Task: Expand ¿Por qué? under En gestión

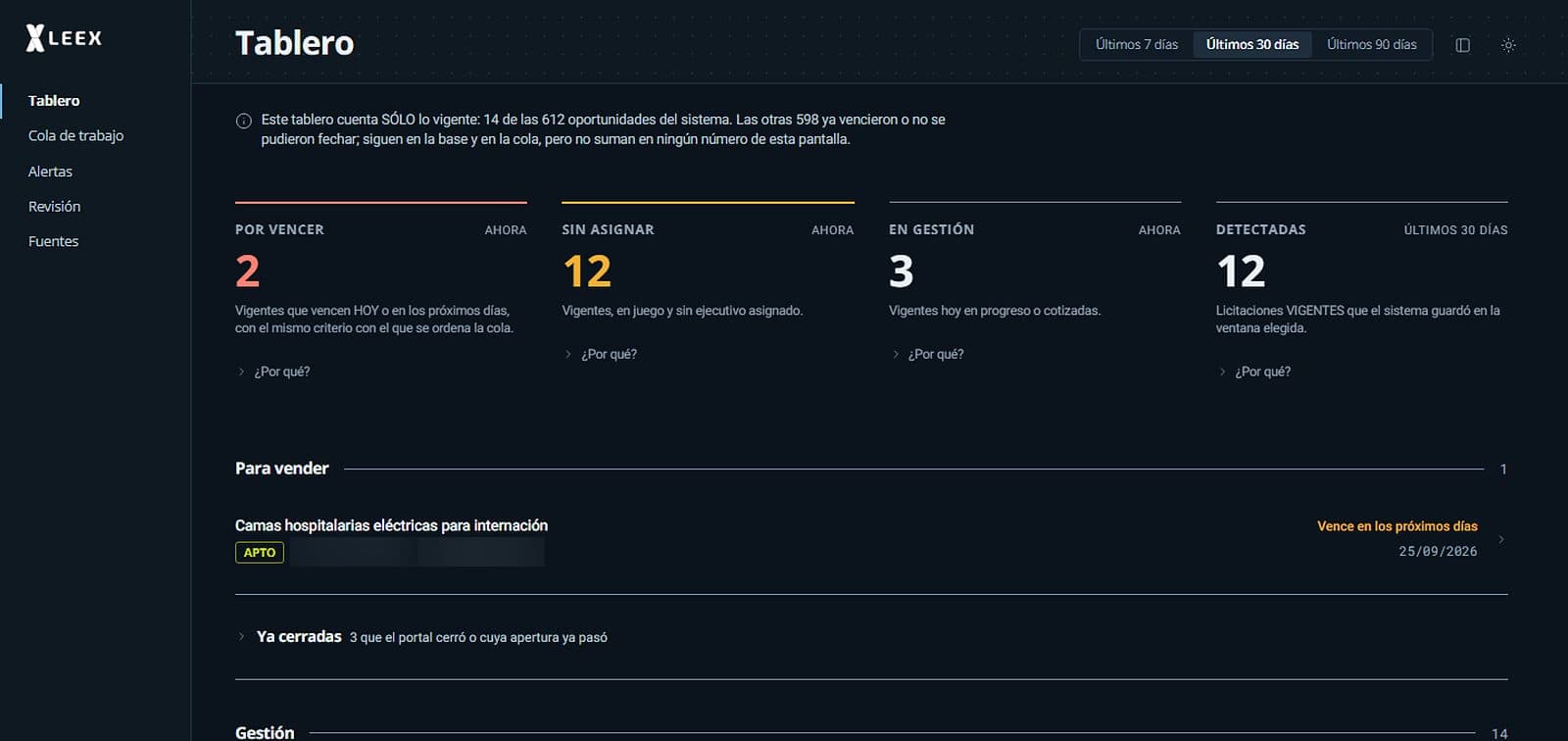Action: [x=928, y=354]
